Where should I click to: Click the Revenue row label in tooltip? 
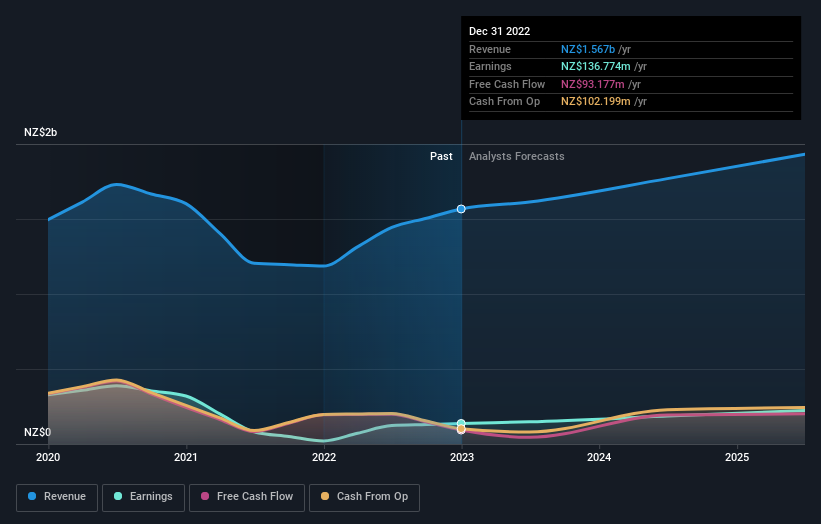[490, 49]
